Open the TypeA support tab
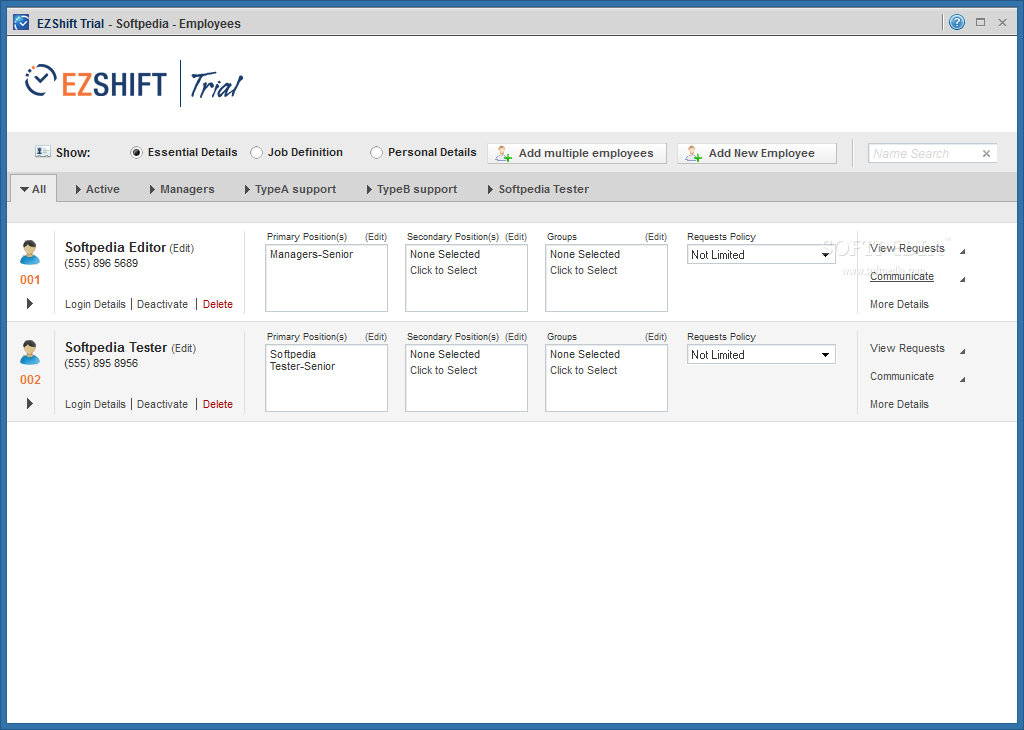The height and width of the screenshot is (730, 1024). pyautogui.click(x=290, y=189)
